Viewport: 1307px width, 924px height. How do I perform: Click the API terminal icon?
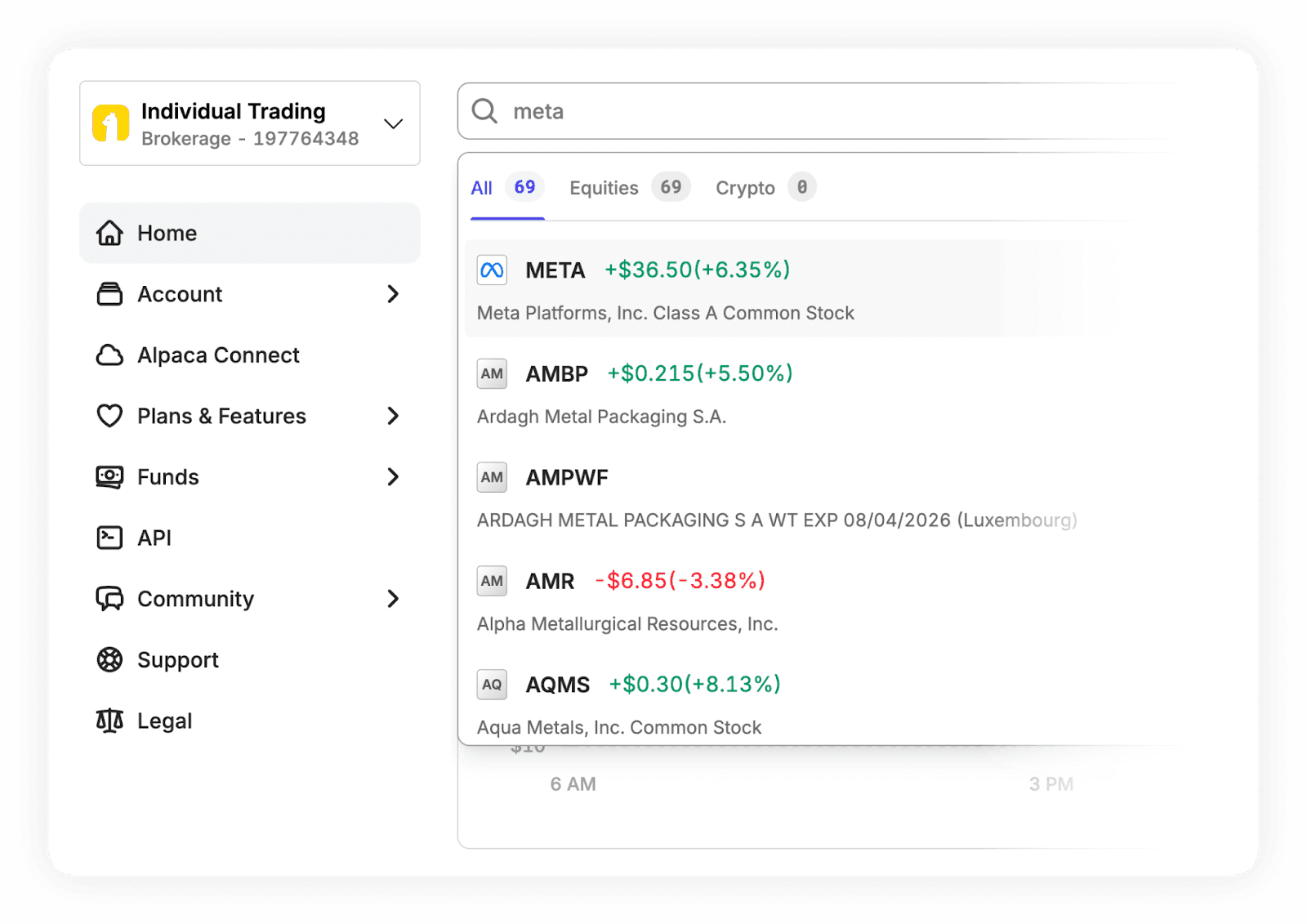[109, 538]
